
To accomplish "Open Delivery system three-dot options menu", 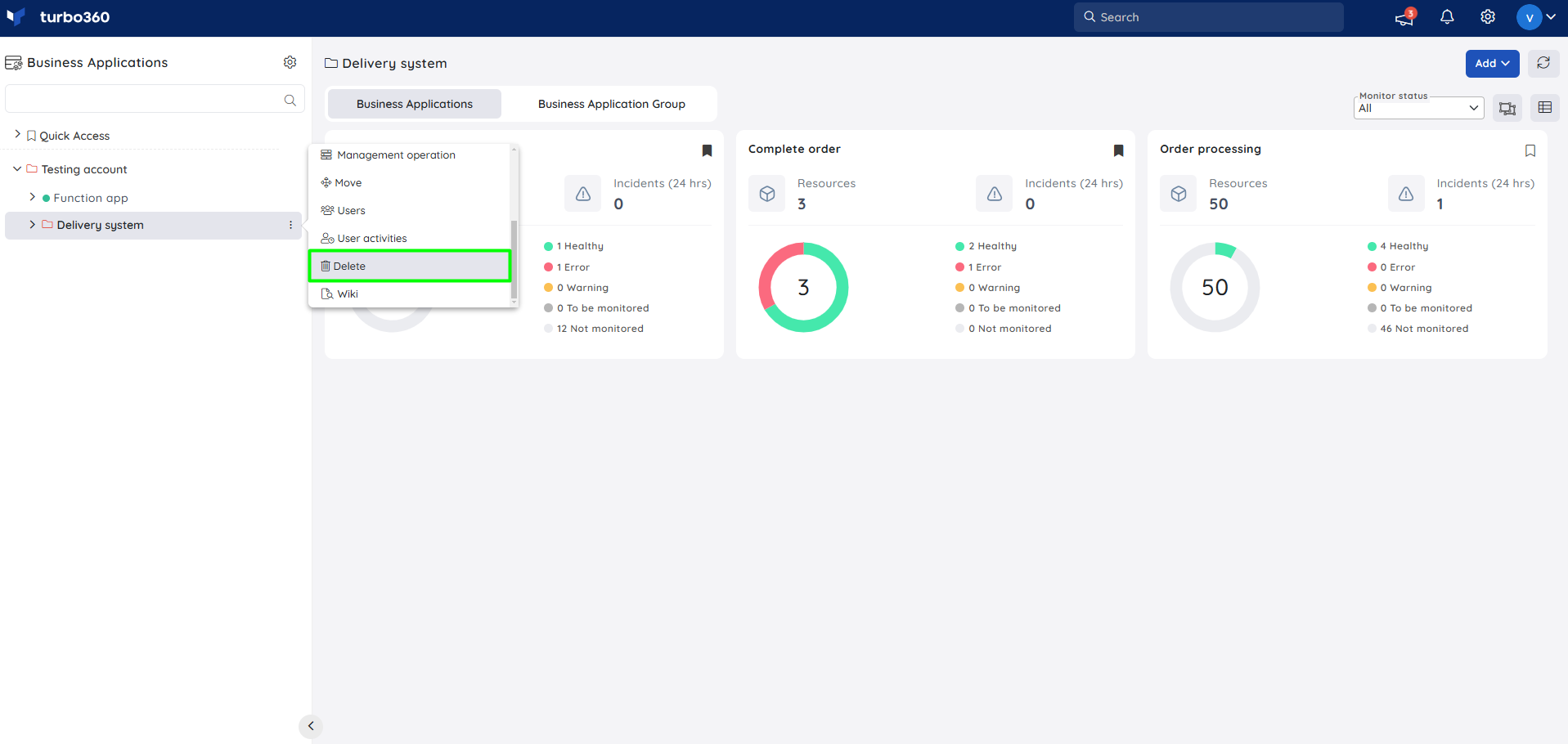I will coord(290,225).
